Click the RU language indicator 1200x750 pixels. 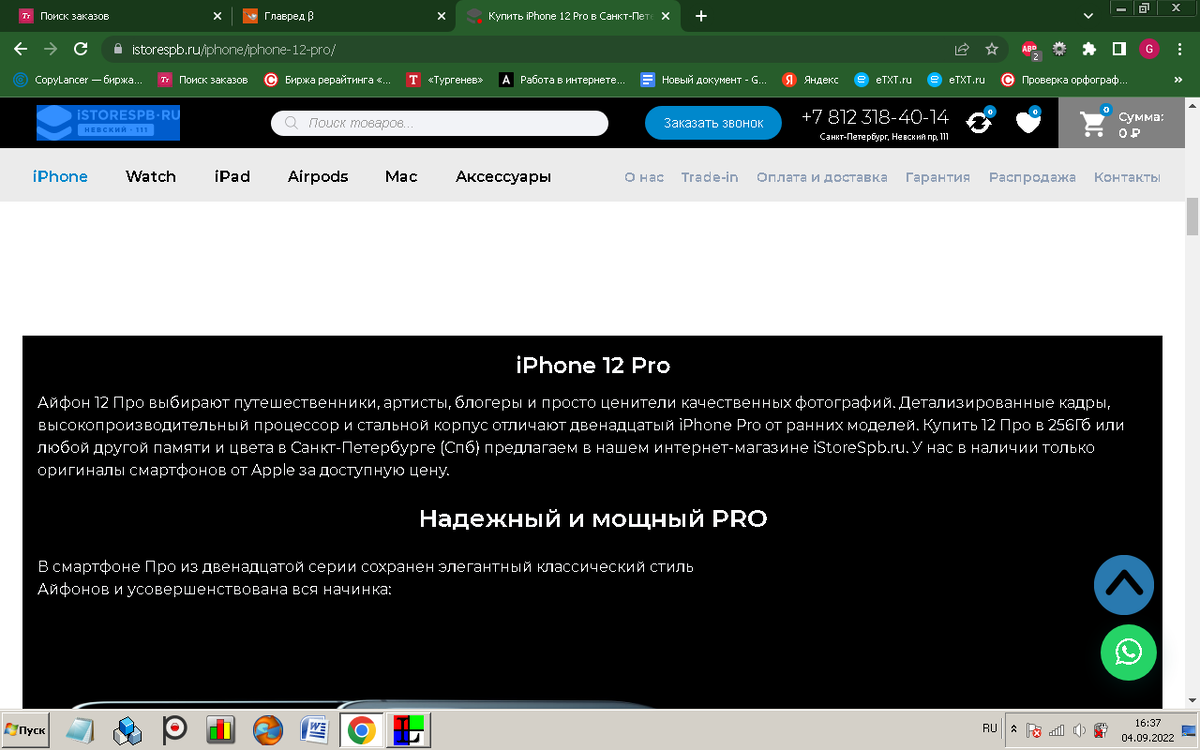coord(990,727)
